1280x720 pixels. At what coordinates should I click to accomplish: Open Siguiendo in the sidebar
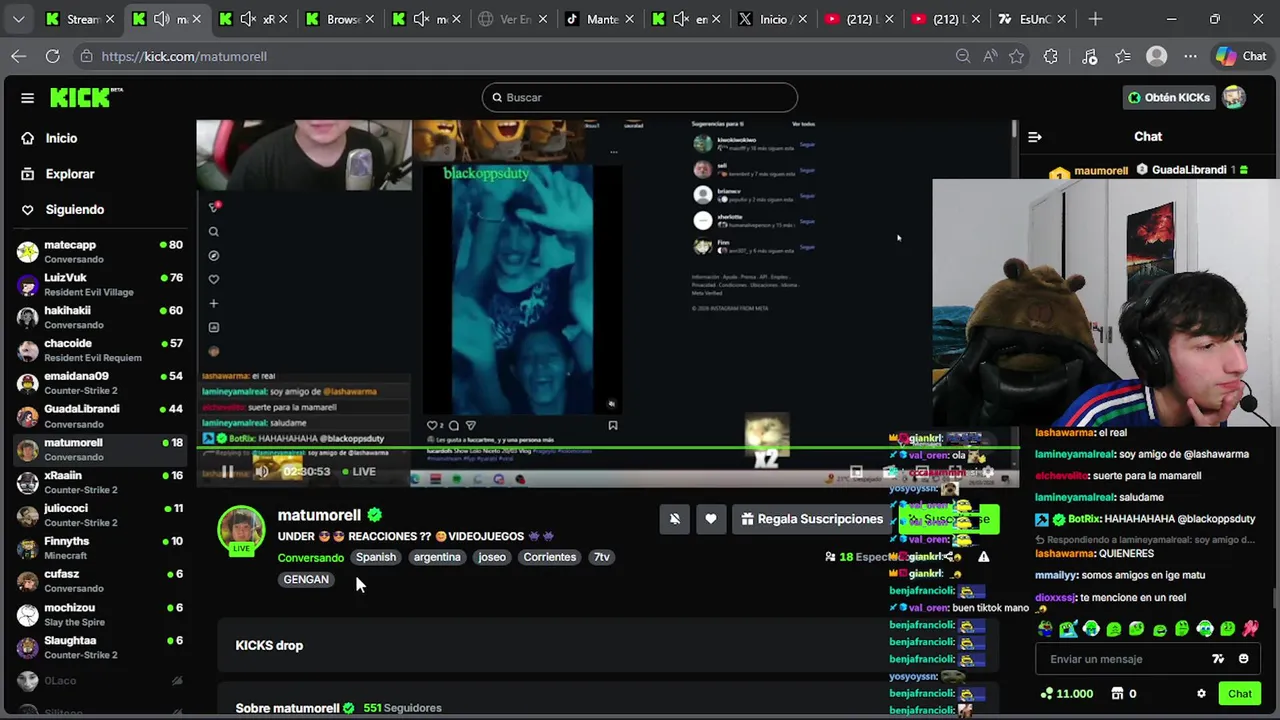coord(75,209)
